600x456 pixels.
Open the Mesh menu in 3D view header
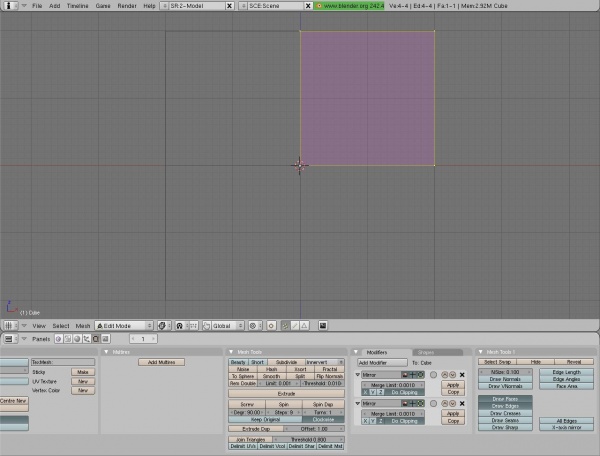[x=83, y=326]
